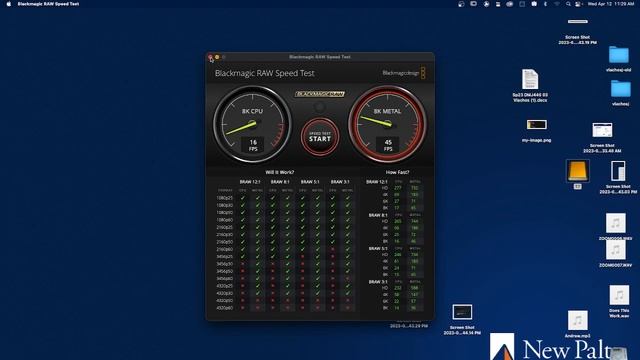Select ZOOM0007.WAV audio file
640x360 pixels.
(616, 253)
